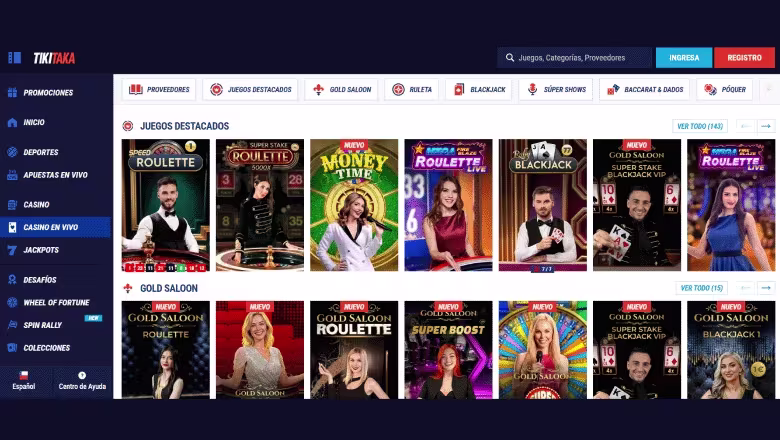Click the Casino sidebar icon
Image resolution: width=780 pixels, height=440 pixels.
pos(12,204)
